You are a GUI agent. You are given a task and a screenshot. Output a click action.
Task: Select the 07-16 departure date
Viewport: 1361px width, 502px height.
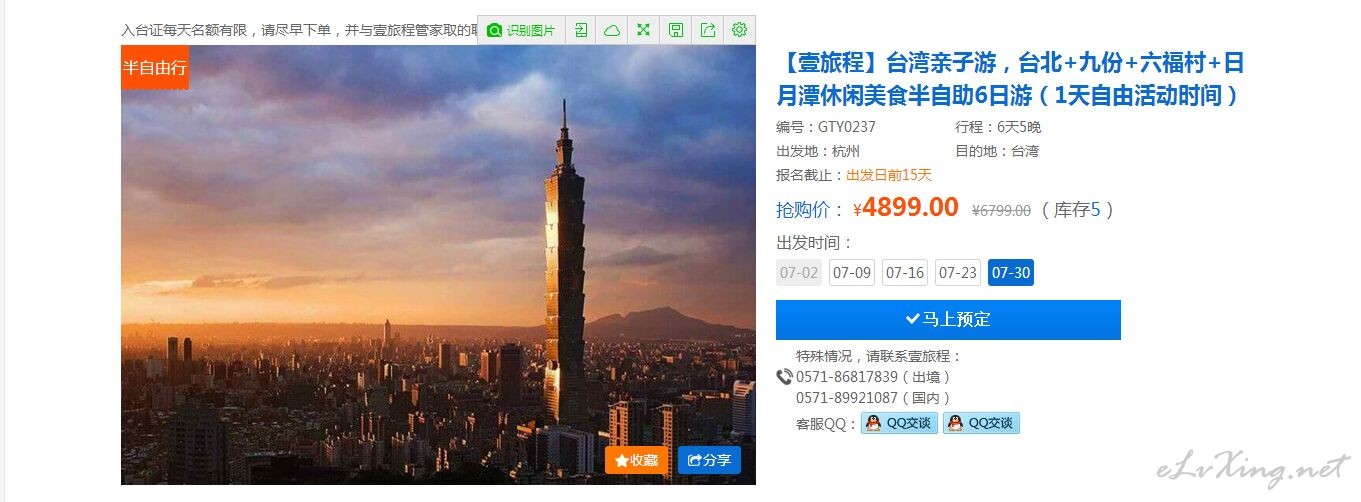point(905,273)
